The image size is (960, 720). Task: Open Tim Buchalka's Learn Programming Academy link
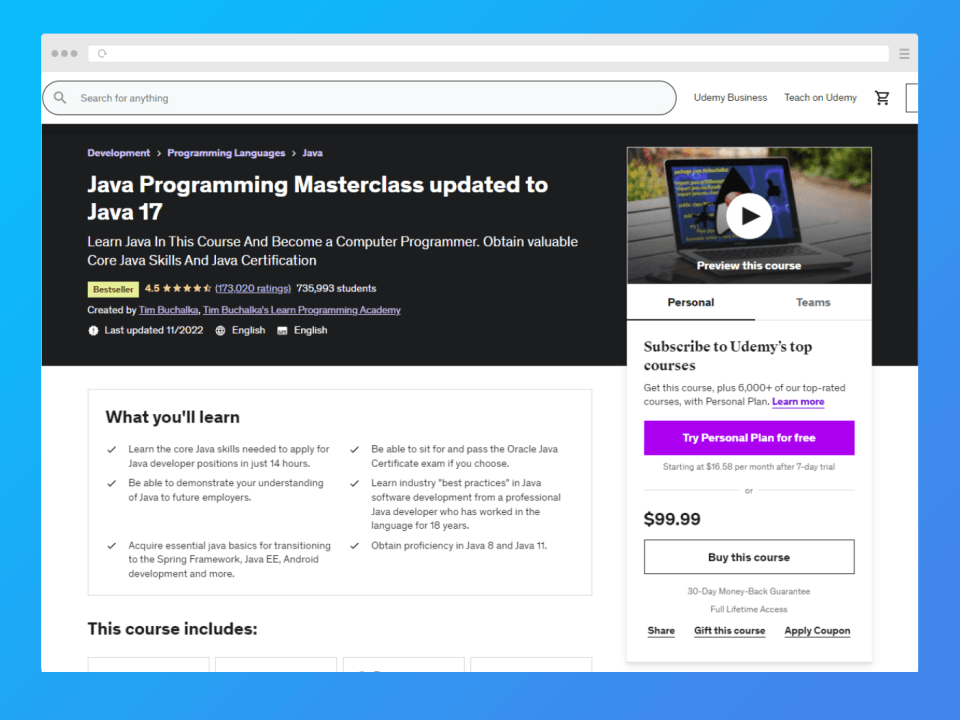point(302,310)
